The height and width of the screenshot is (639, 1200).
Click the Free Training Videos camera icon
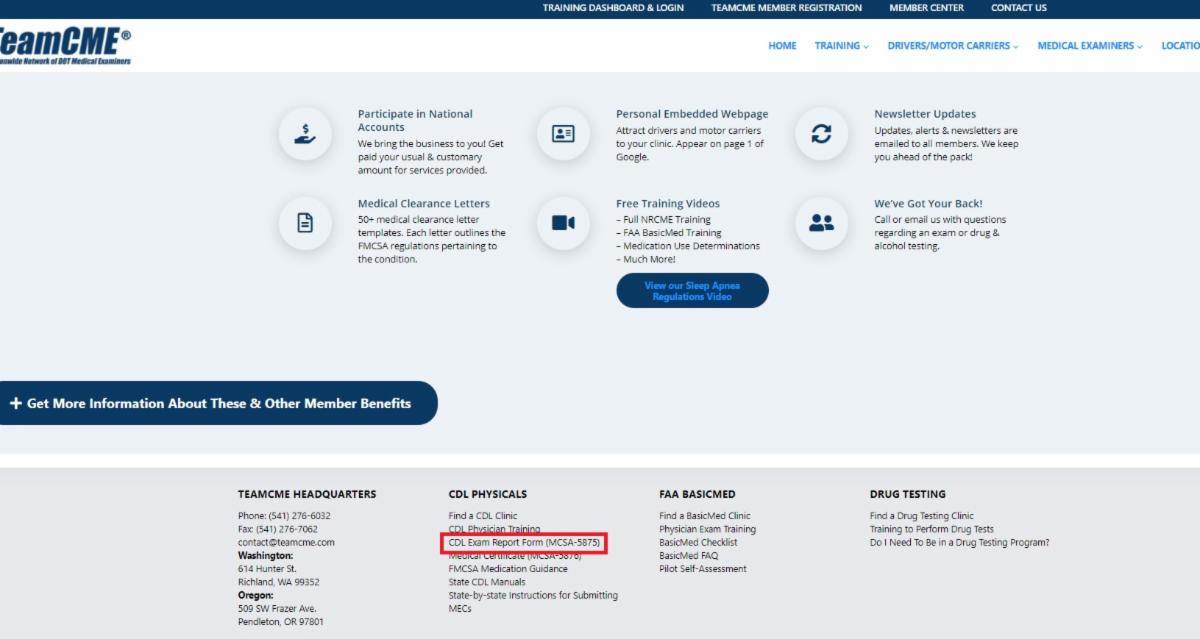pos(563,223)
